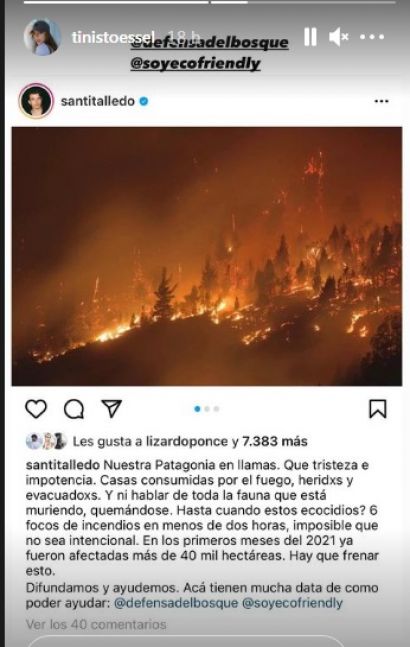This screenshot has height=647, width=410.
Task: Expand Ver los 40 comentarios
Action: (x=96, y=625)
